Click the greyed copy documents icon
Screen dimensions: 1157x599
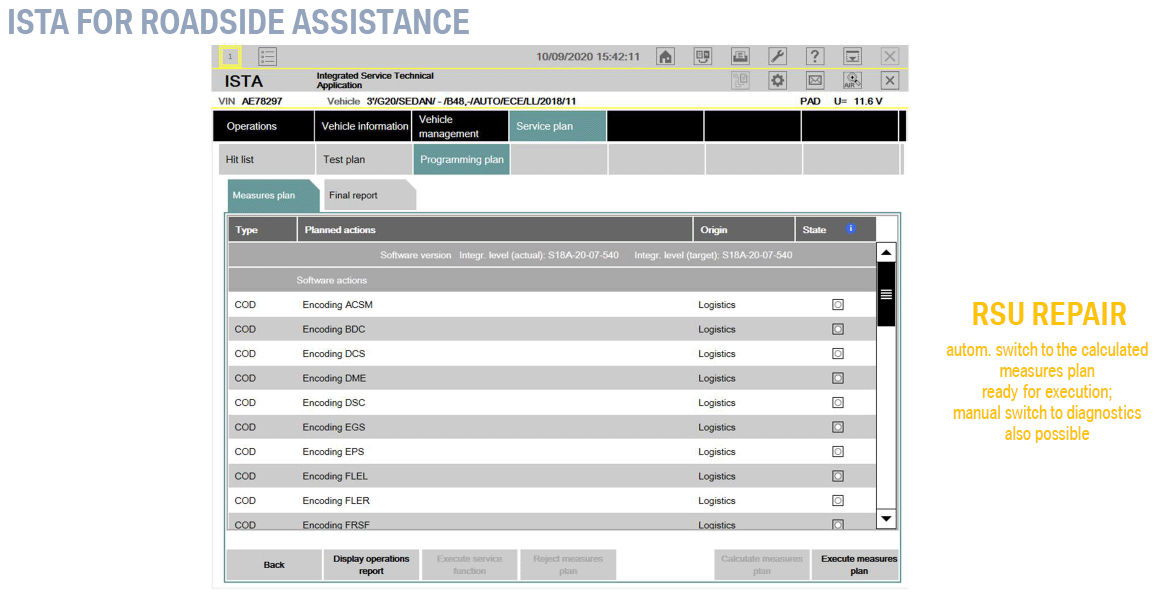click(x=740, y=80)
